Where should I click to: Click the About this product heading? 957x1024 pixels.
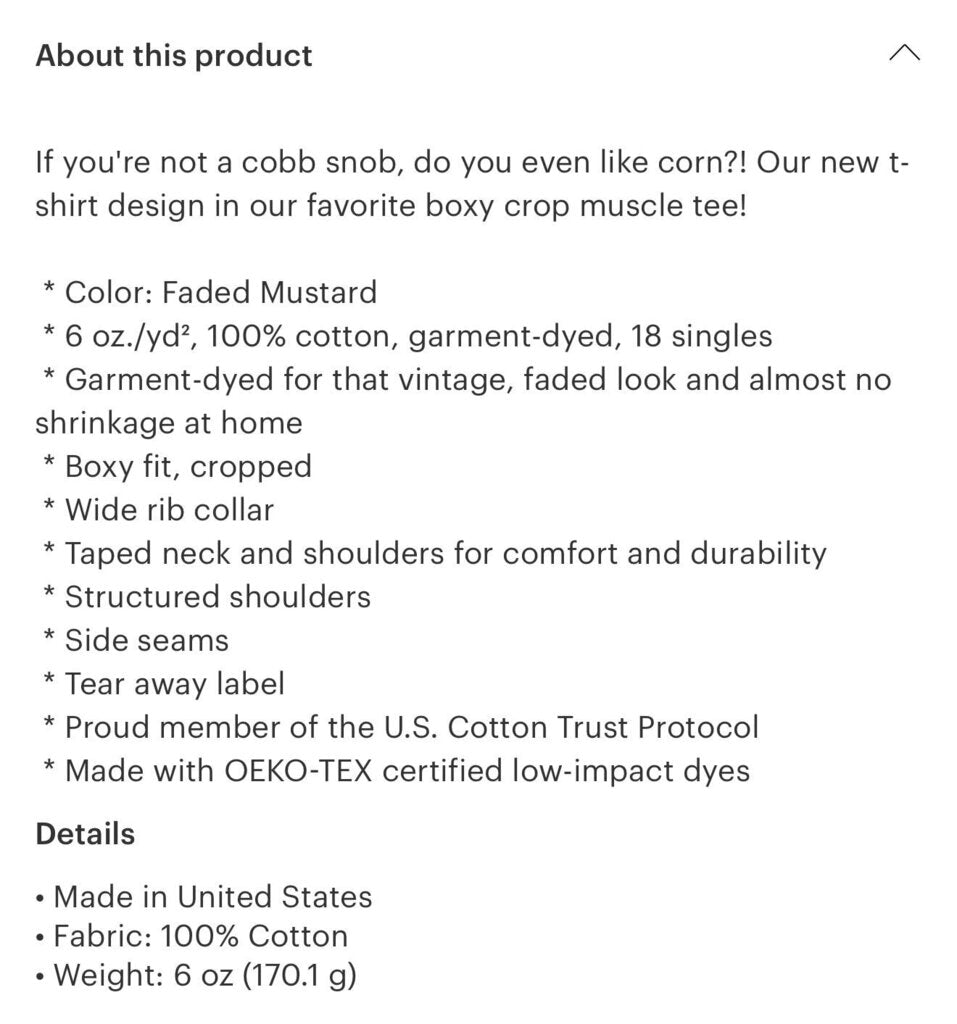[174, 56]
